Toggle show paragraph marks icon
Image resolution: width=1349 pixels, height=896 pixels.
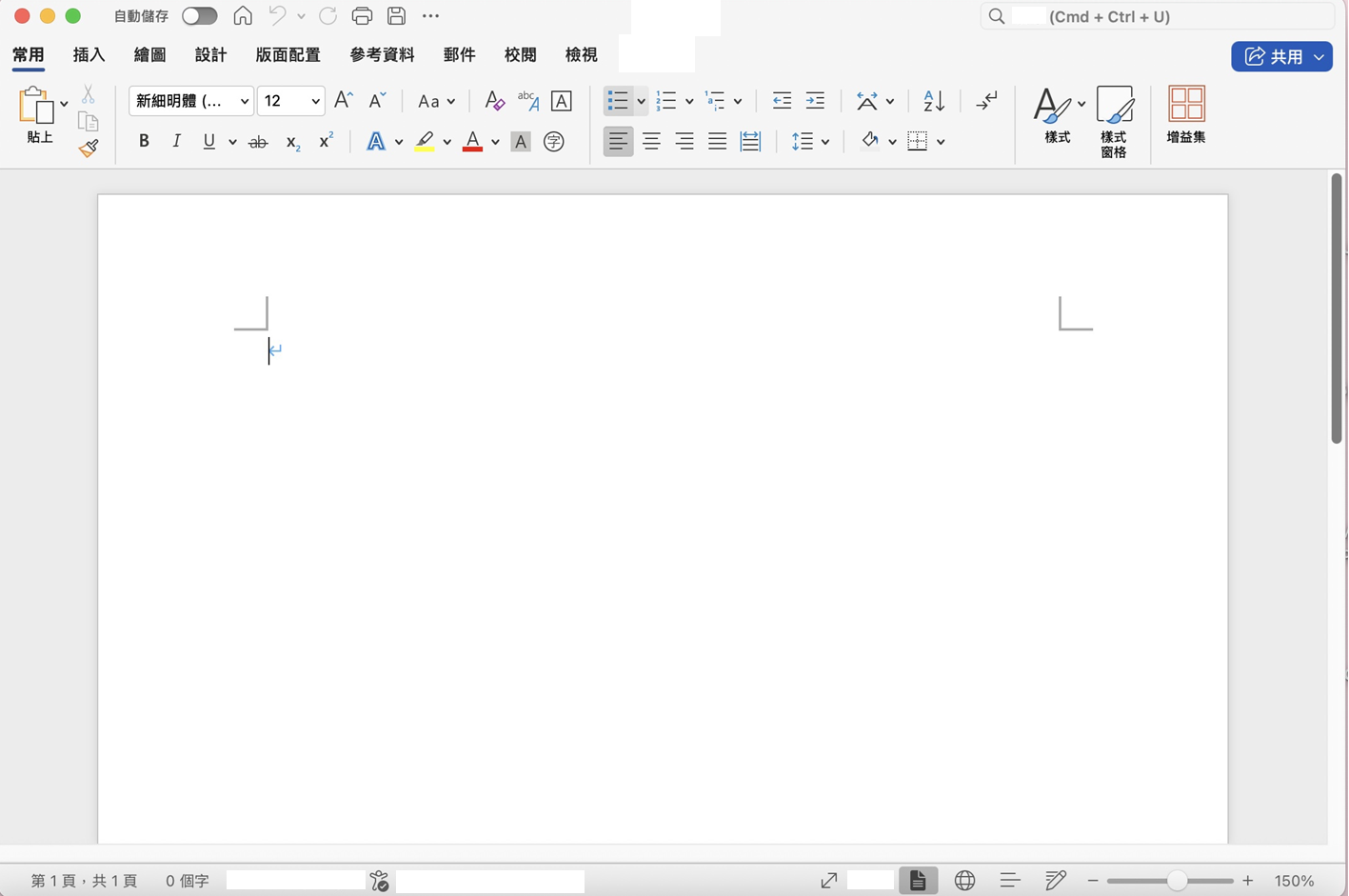coord(987,100)
